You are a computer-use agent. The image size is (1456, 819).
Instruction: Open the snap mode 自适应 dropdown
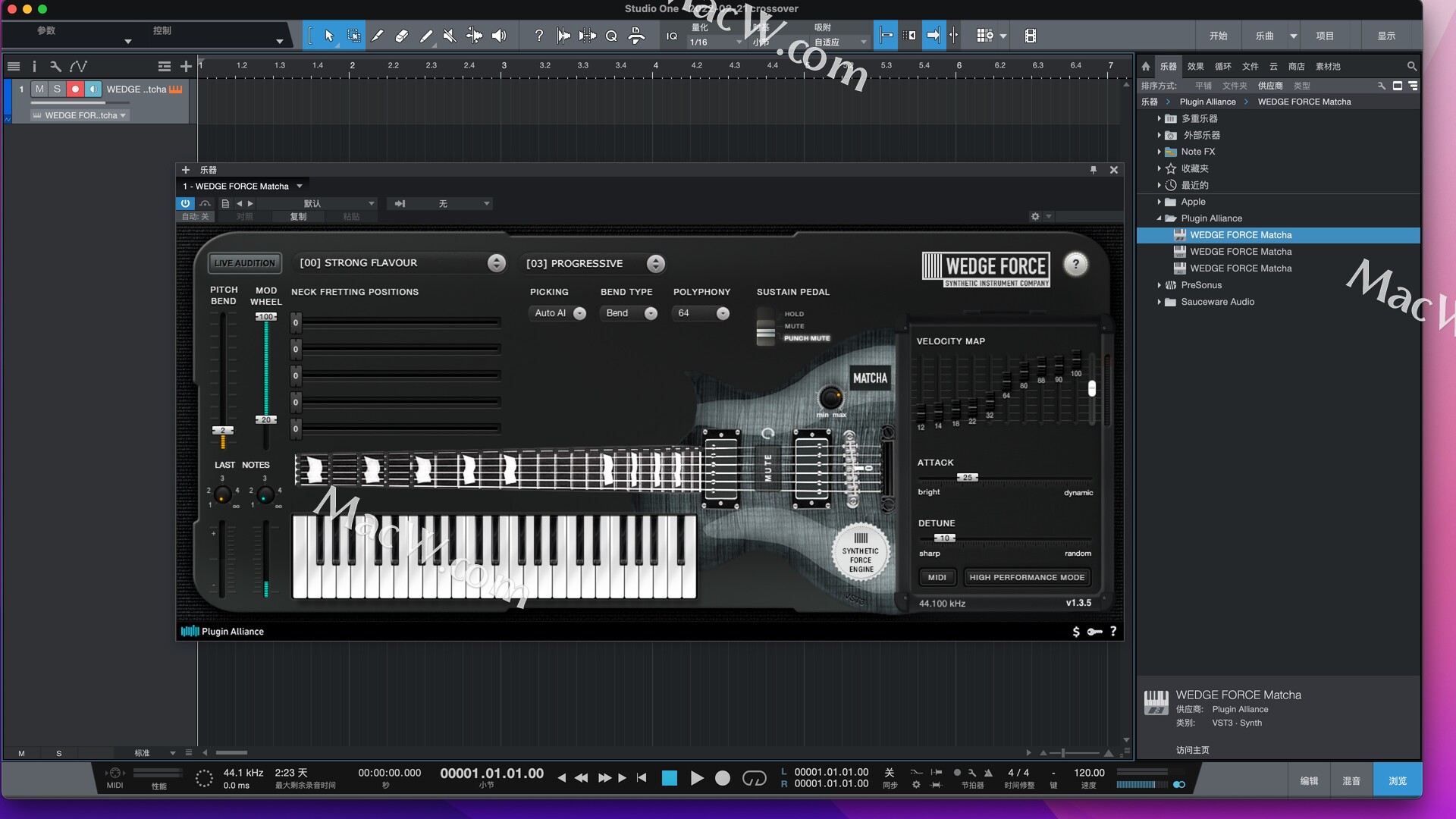840,42
